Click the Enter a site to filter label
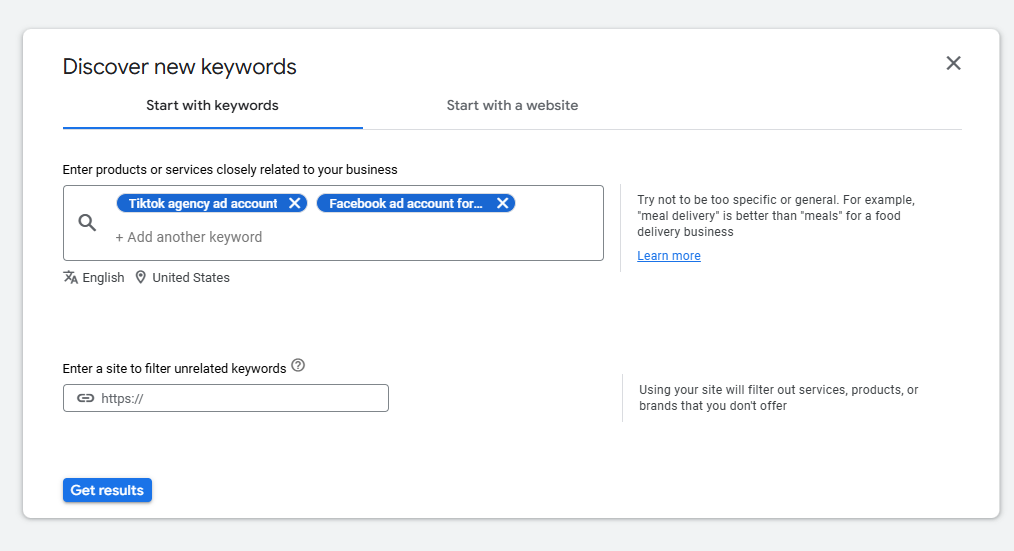This screenshot has width=1014, height=551. click(x=174, y=369)
